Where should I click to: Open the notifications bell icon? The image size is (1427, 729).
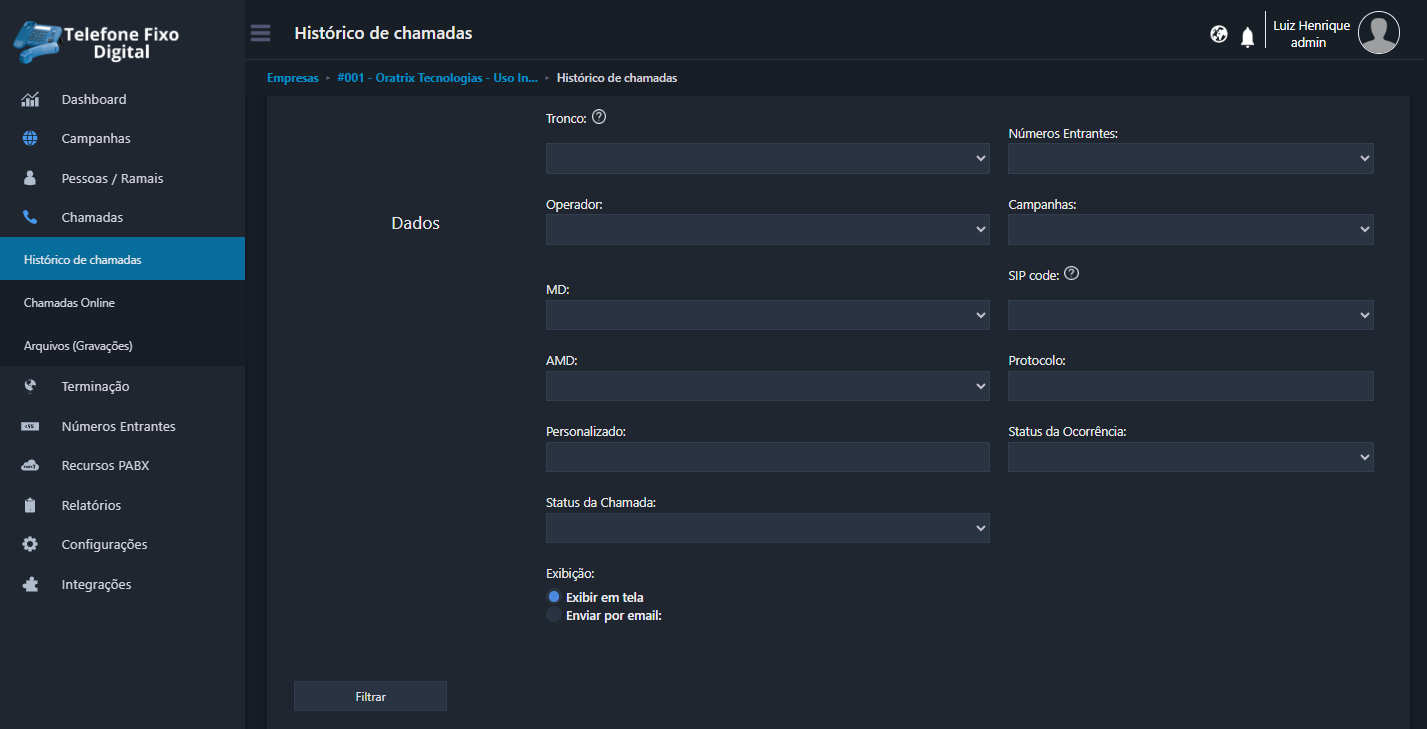coord(1247,38)
